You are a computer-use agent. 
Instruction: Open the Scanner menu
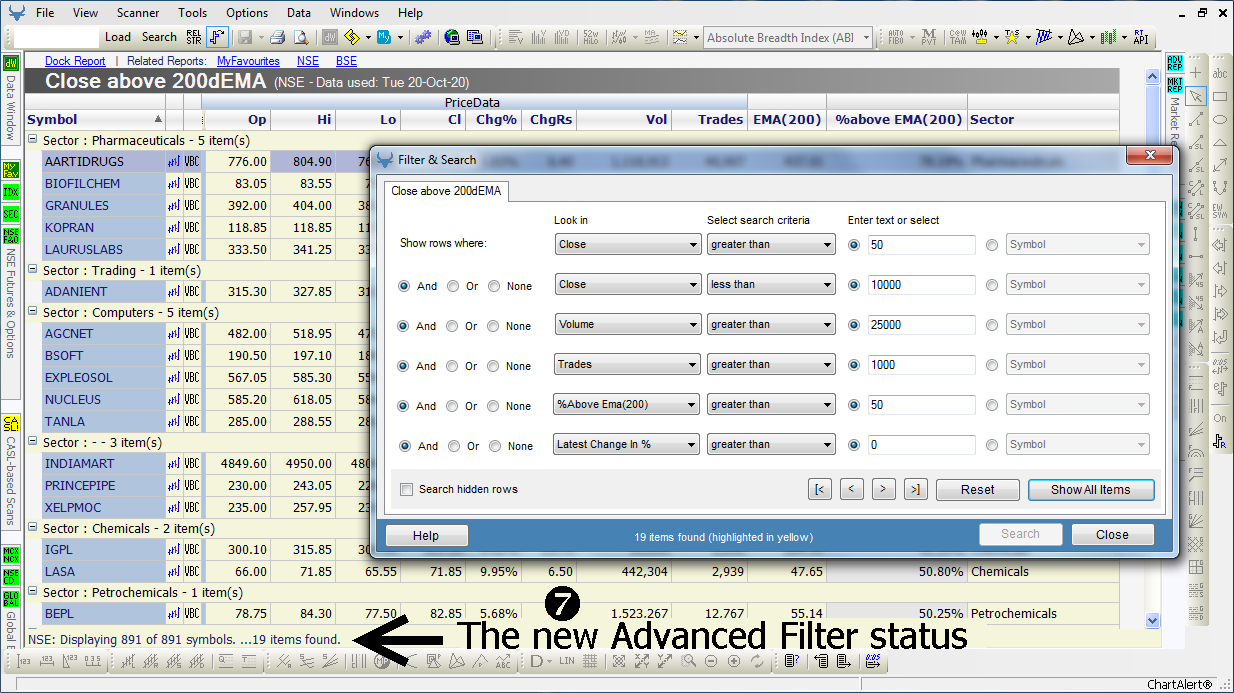pos(138,13)
